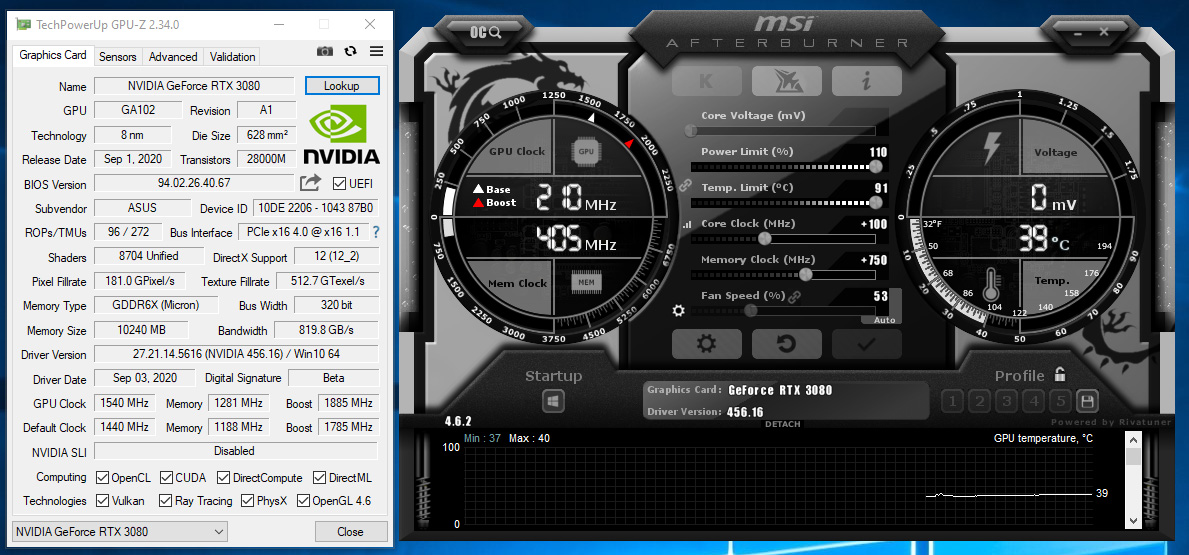Switch to the Advanced tab
This screenshot has width=1189, height=555.
click(173, 57)
